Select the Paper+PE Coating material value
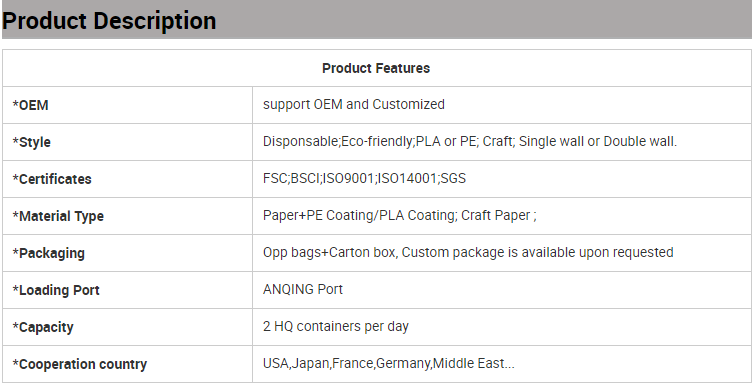 400,215
